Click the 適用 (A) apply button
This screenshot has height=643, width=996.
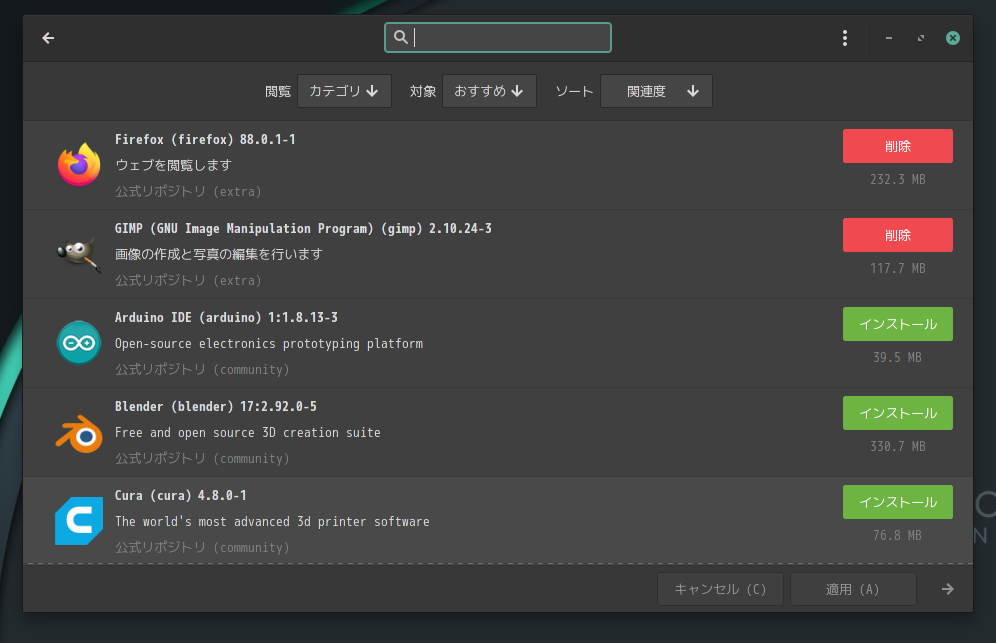853,589
